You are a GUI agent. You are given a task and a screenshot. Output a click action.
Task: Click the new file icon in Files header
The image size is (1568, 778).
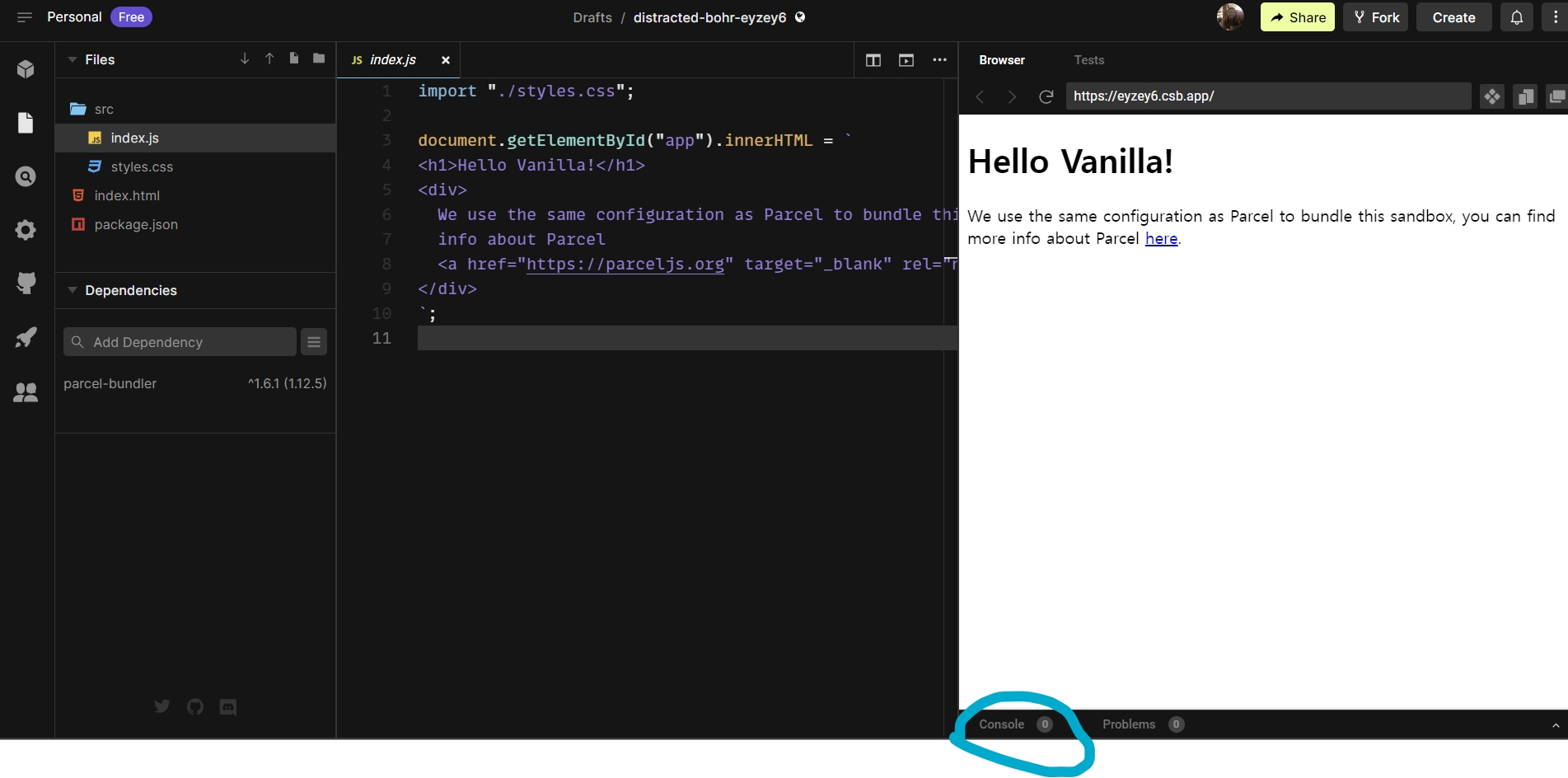294,59
